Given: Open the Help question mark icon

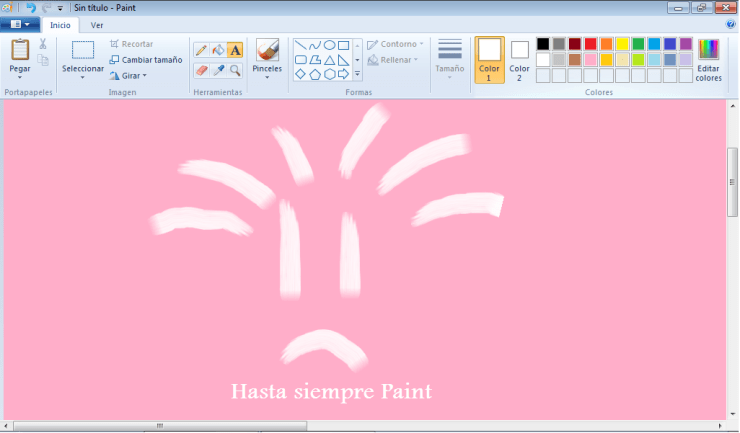Looking at the screenshot, I should [730, 25].
